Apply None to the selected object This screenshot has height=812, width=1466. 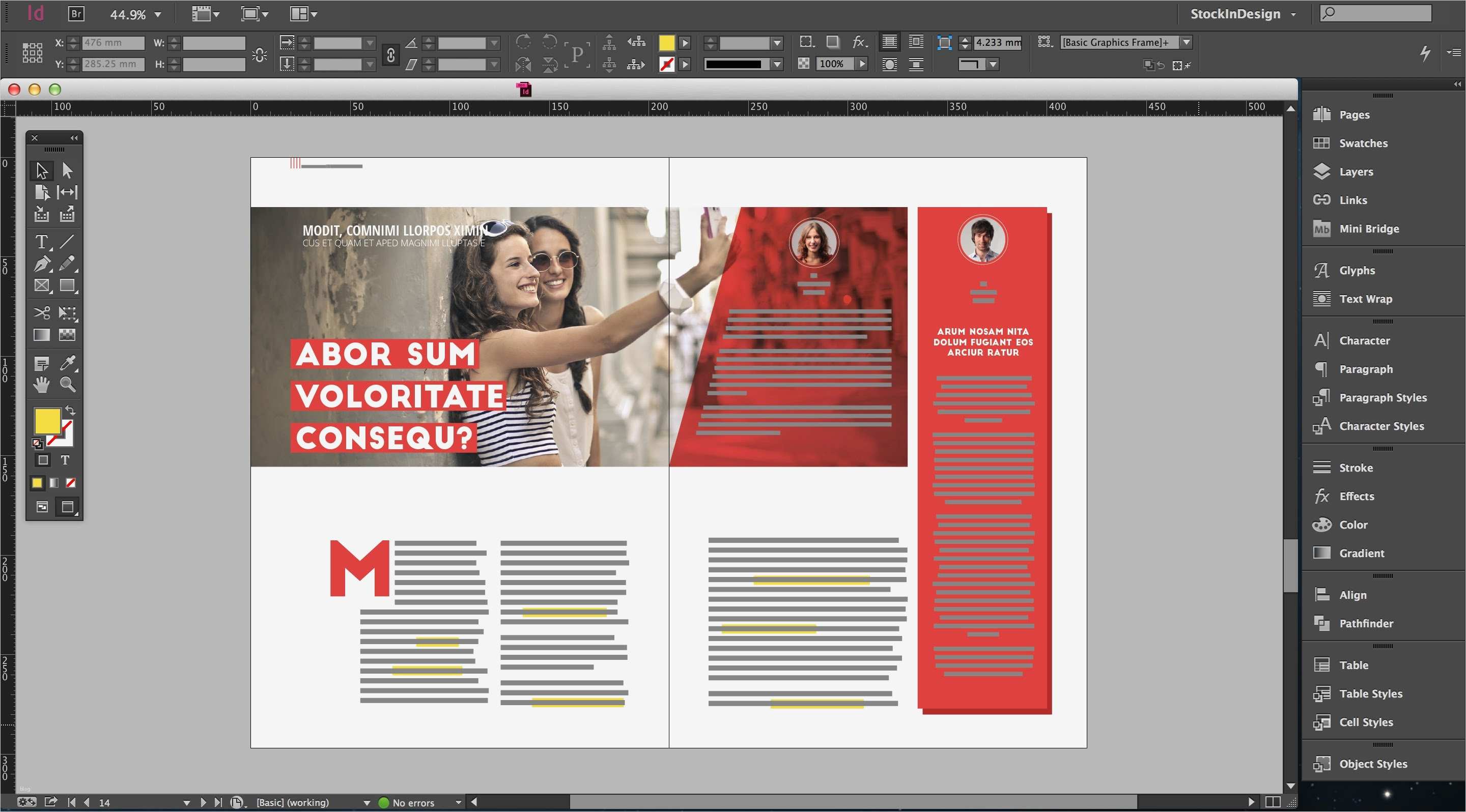coord(71,483)
